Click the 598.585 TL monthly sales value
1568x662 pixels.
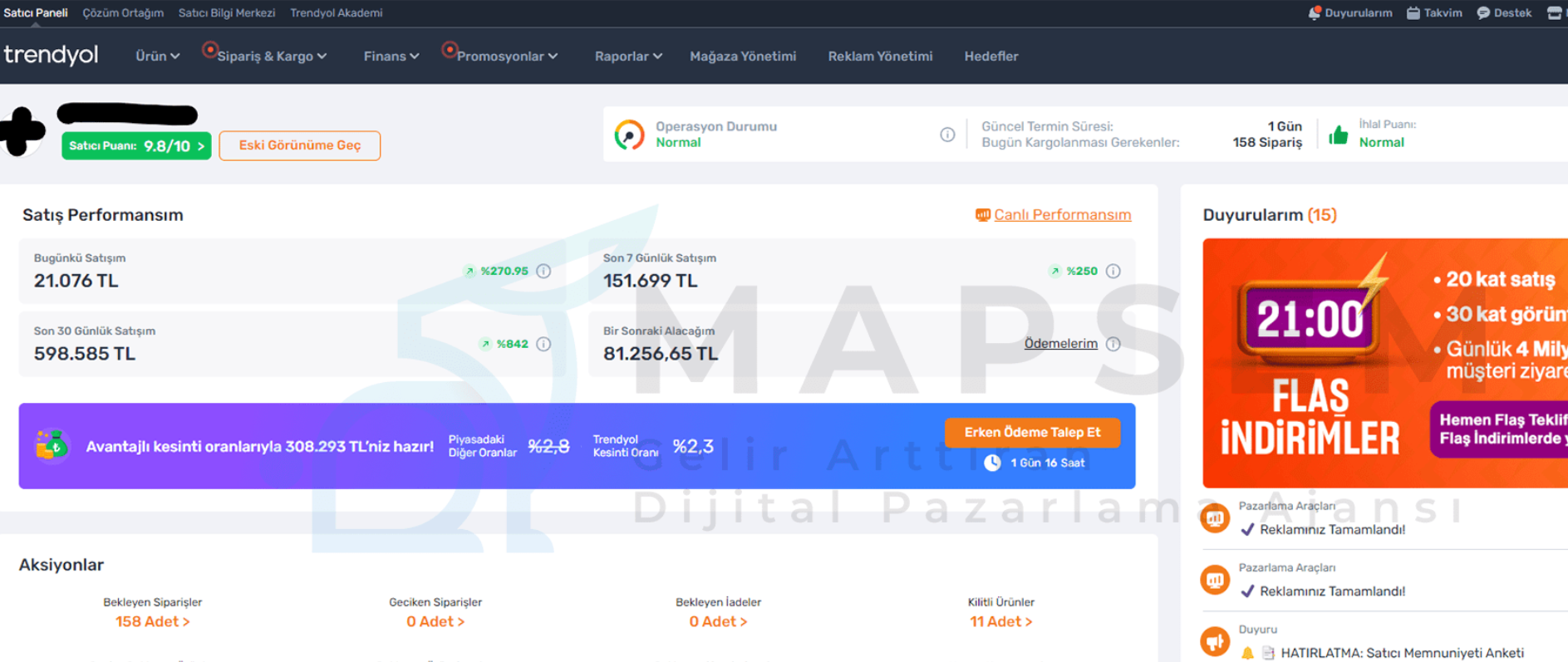84,354
